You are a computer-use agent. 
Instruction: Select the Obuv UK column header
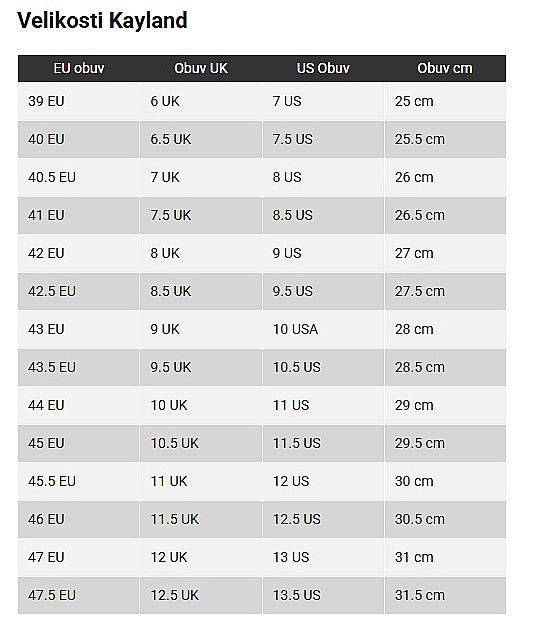click(x=201, y=68)
